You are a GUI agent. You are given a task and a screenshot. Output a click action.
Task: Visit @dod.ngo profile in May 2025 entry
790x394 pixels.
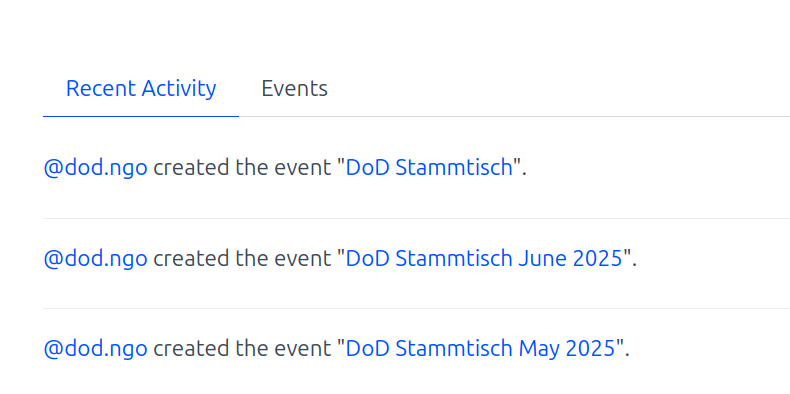coord(96,349)
